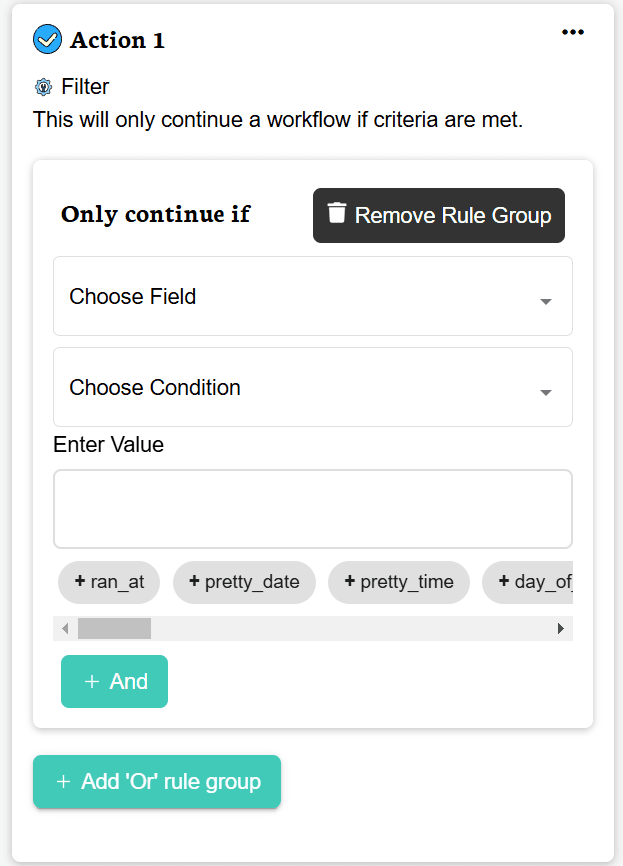Expand the Choose Condition dropdown
Viewport: 623px width, 866px height.
312,387
